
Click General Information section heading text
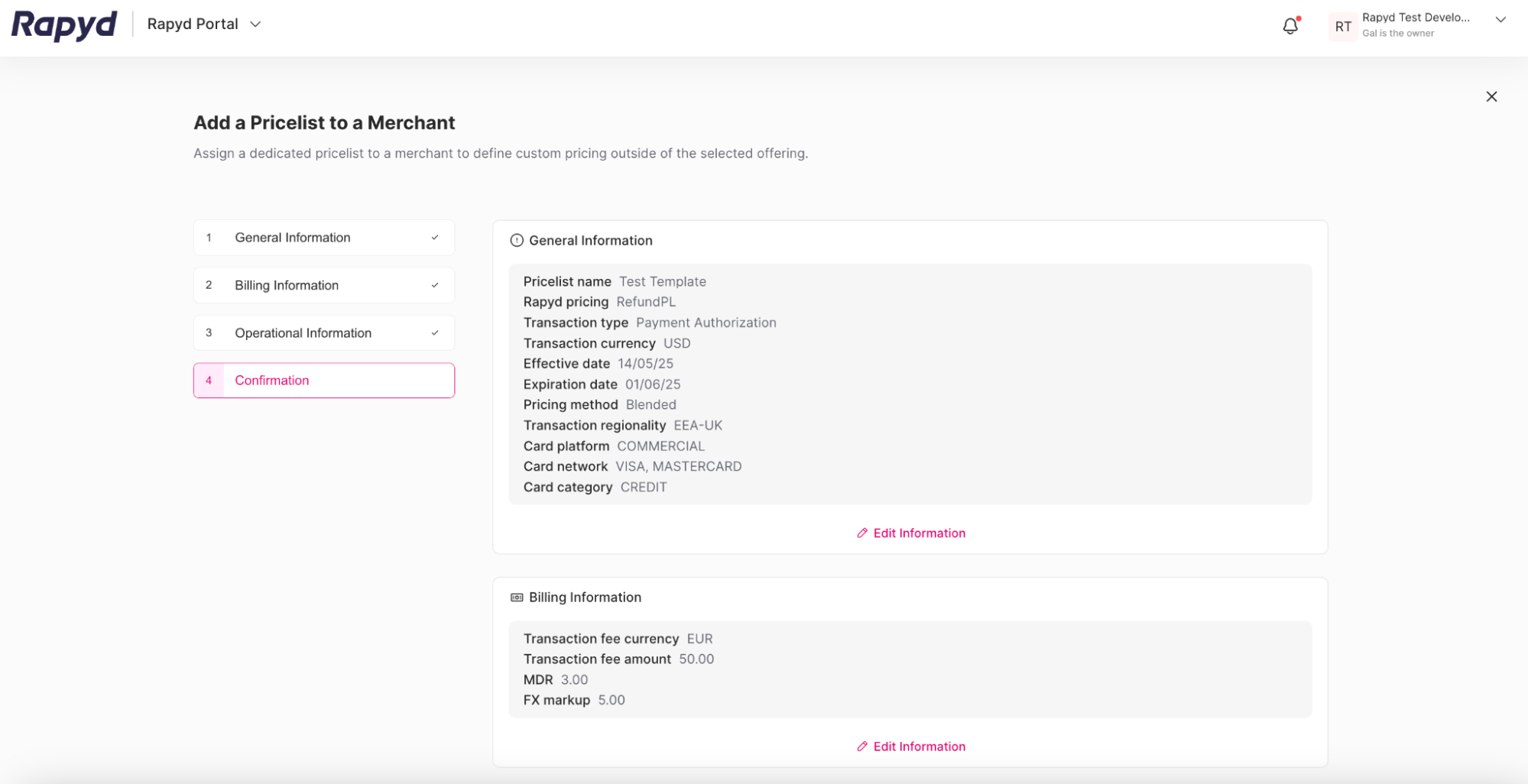pyautogui.click(x=591, y=241)
